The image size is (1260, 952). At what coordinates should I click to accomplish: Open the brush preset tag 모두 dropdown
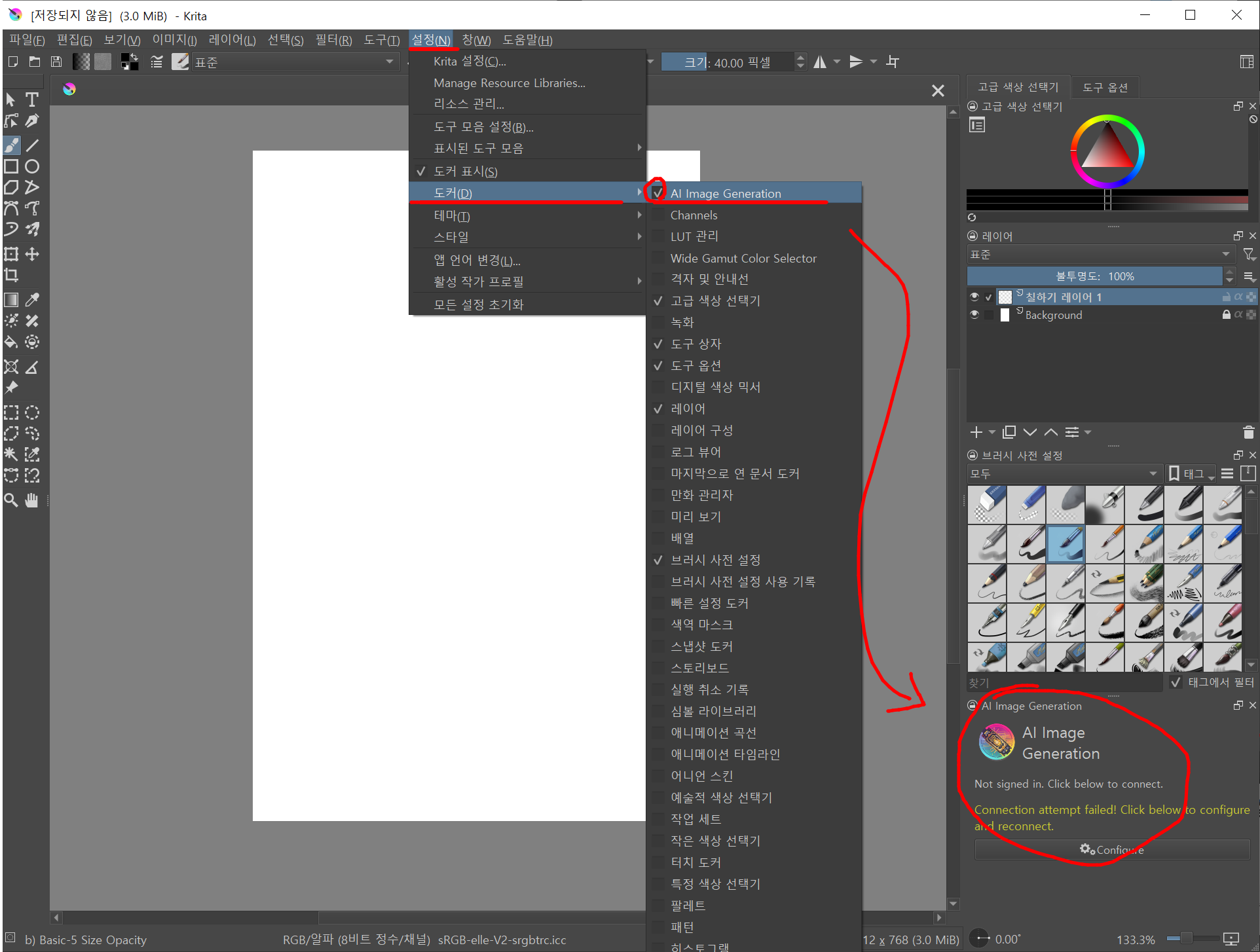(x=1063, y=473)
